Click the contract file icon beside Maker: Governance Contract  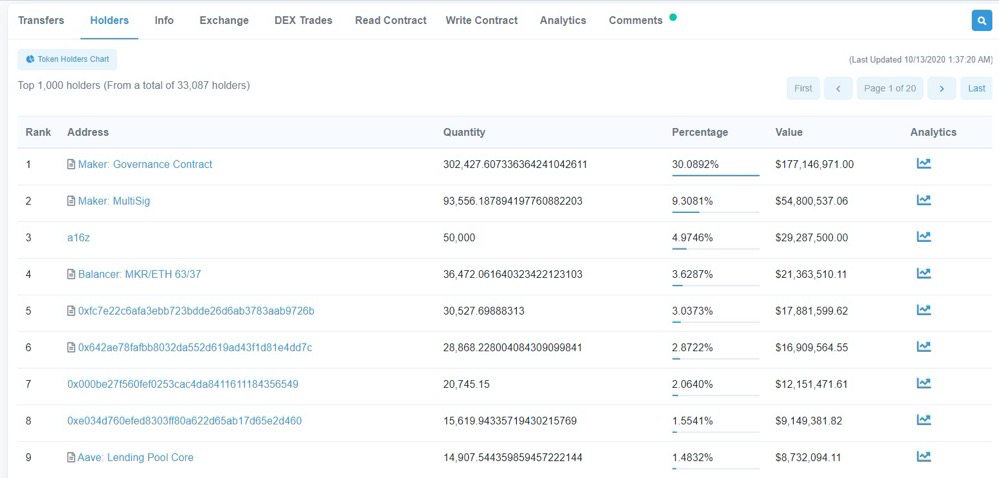[x=71, y=164]
